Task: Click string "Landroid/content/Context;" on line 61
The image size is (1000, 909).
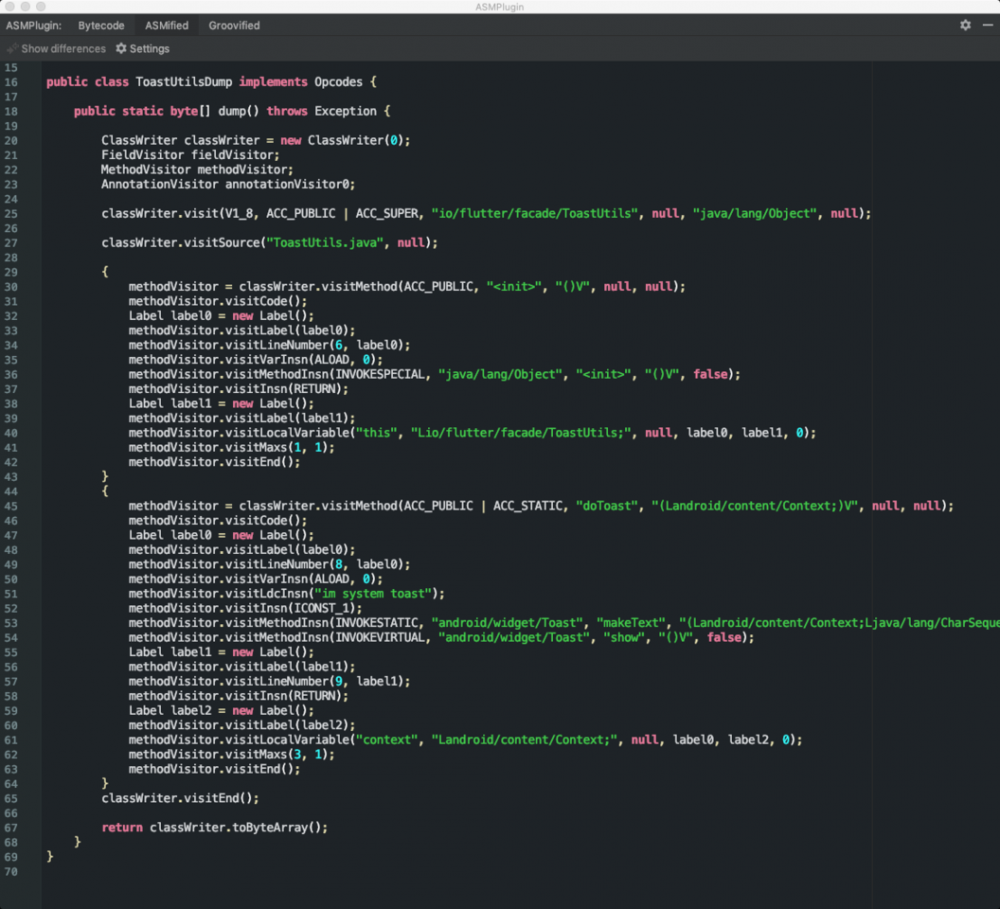Action: click(x=524, y=740)
